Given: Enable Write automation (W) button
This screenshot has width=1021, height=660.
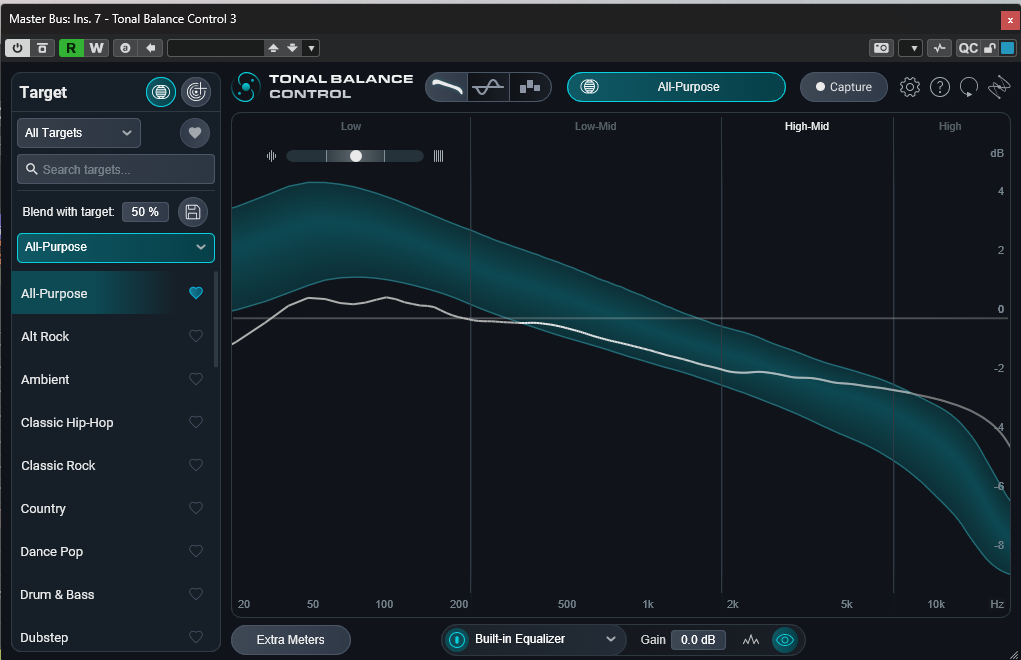Looking at the screenshot, I should 96,48.
